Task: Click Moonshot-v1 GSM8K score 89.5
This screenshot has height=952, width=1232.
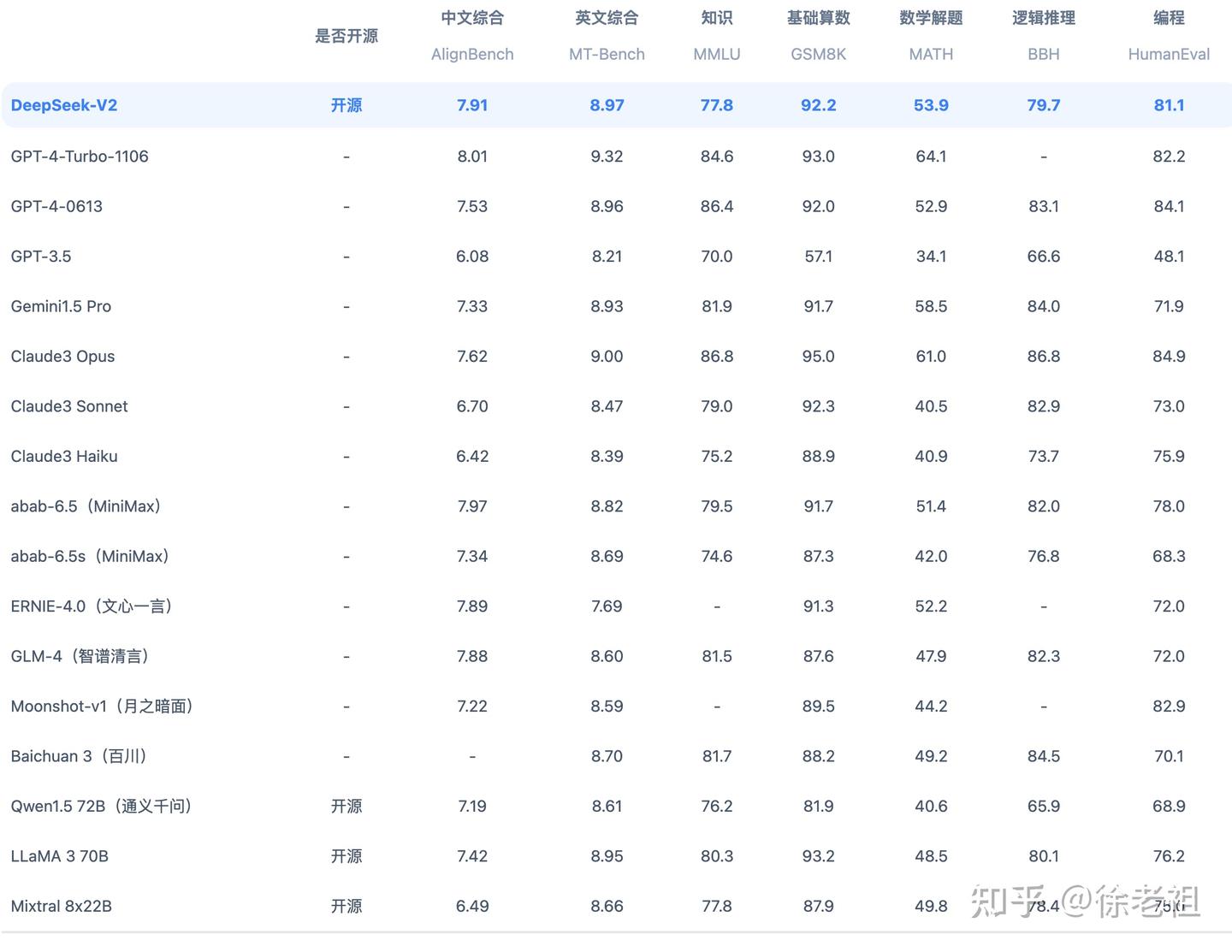Action: [x=819, y=707]
